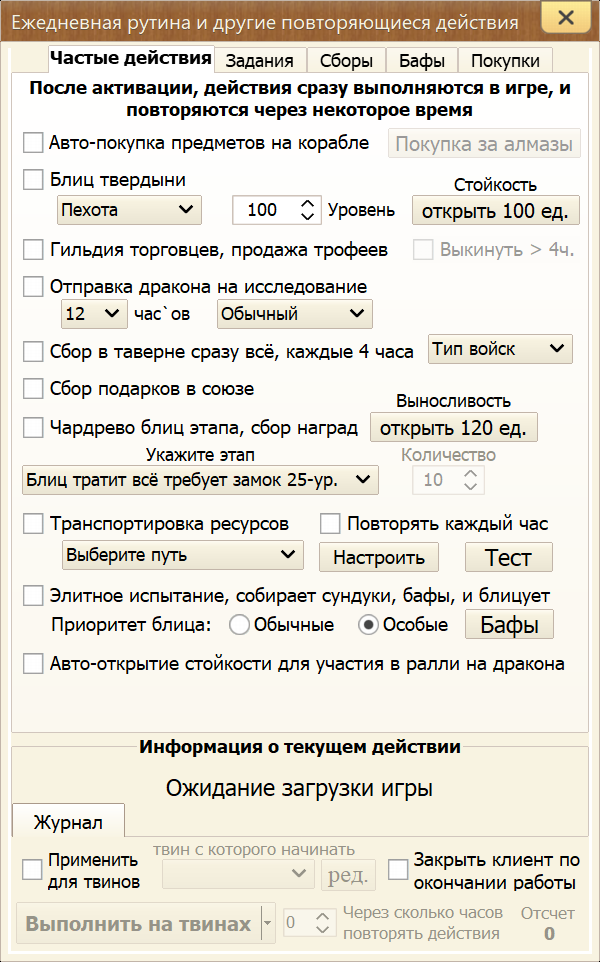Click the Тест button
The image size is (600, 962).
(x=509, y=557)
